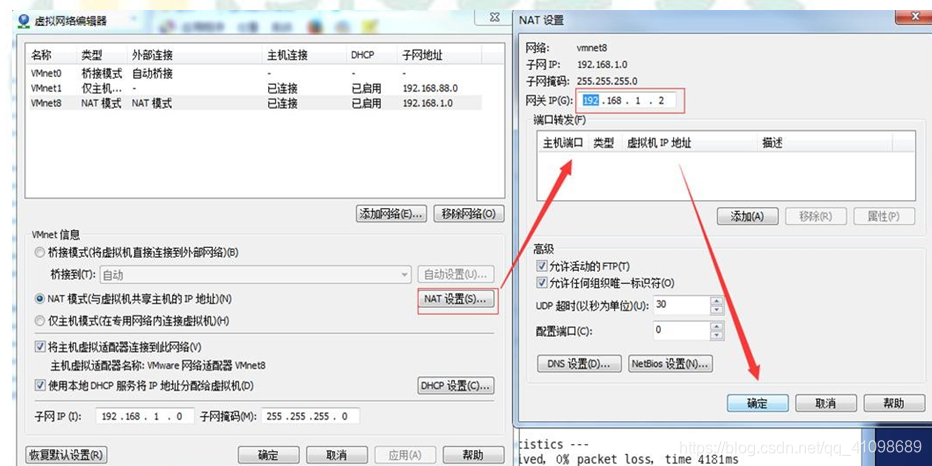The width and height of the screenshot is (932, 466).
Task: Click 移除(R) in NAT settings
Action: (816, 216)
